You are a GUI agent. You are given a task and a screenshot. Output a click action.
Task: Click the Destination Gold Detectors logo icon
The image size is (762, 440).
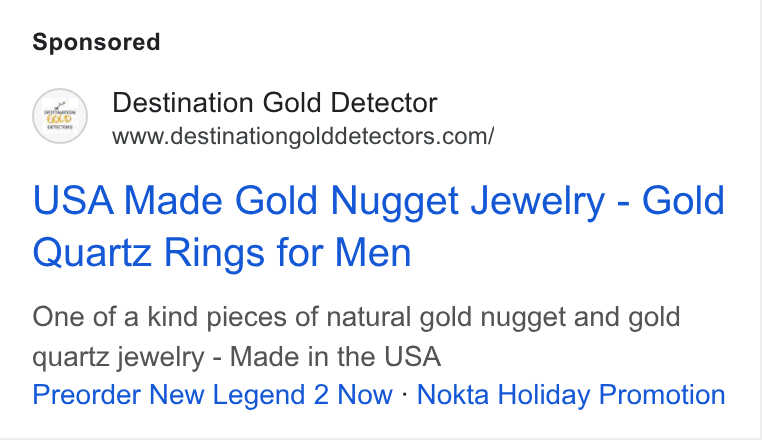click(x=60, y=116)
